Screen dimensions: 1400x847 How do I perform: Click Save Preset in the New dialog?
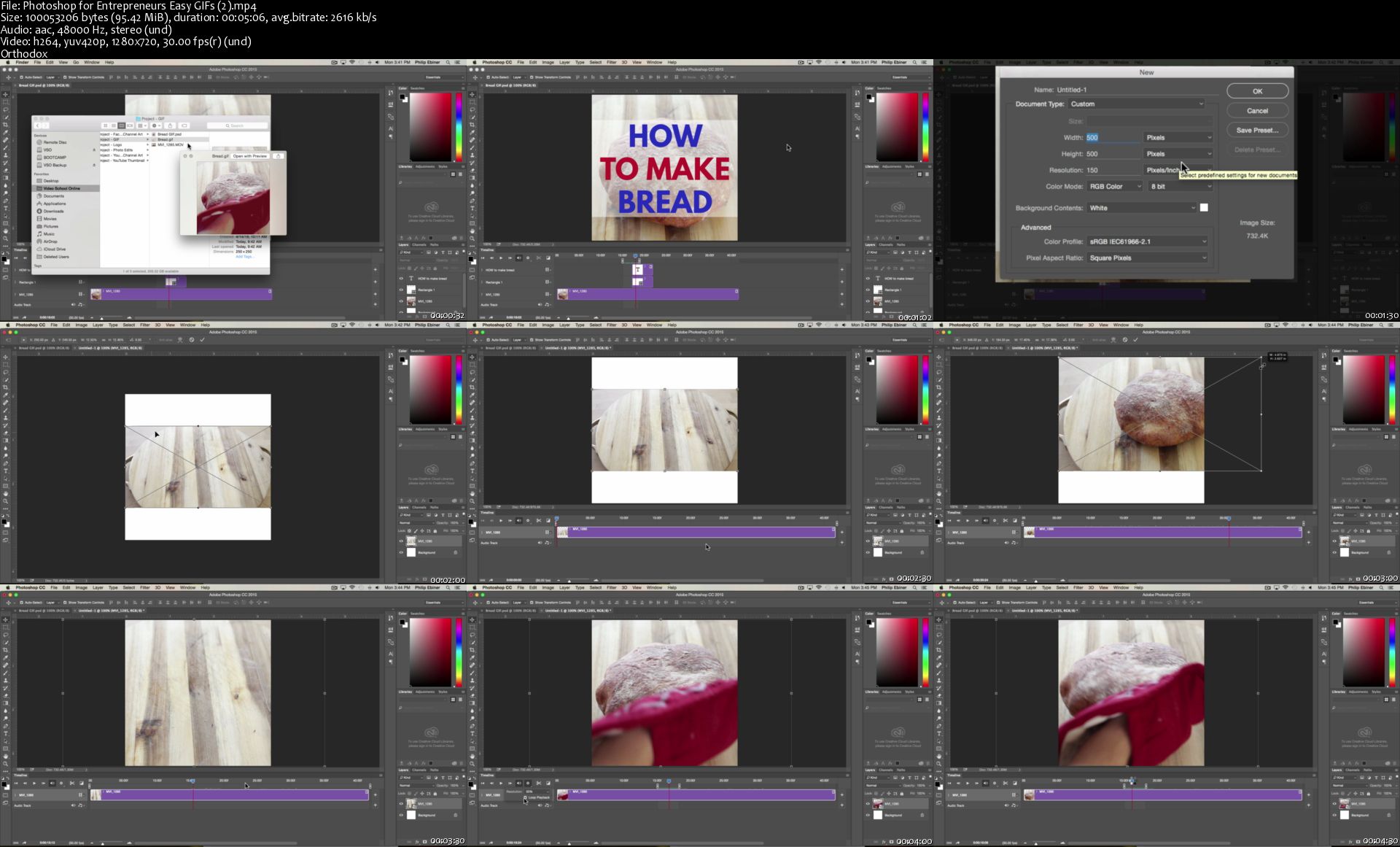tap(1257, 130)
